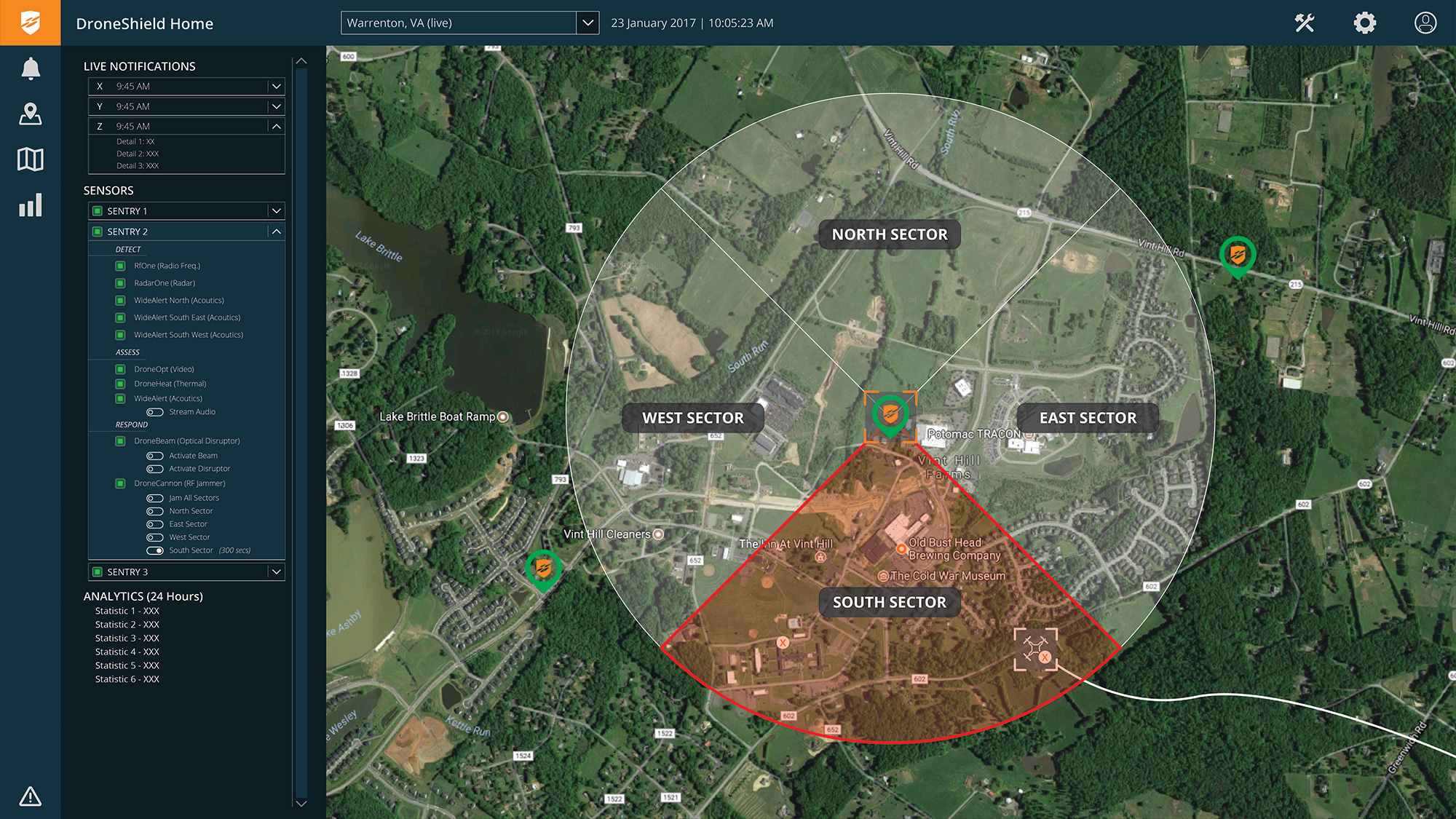Open the settings gear icon
Viewport: 1456px width, 819px height.
coord(1365,23)
